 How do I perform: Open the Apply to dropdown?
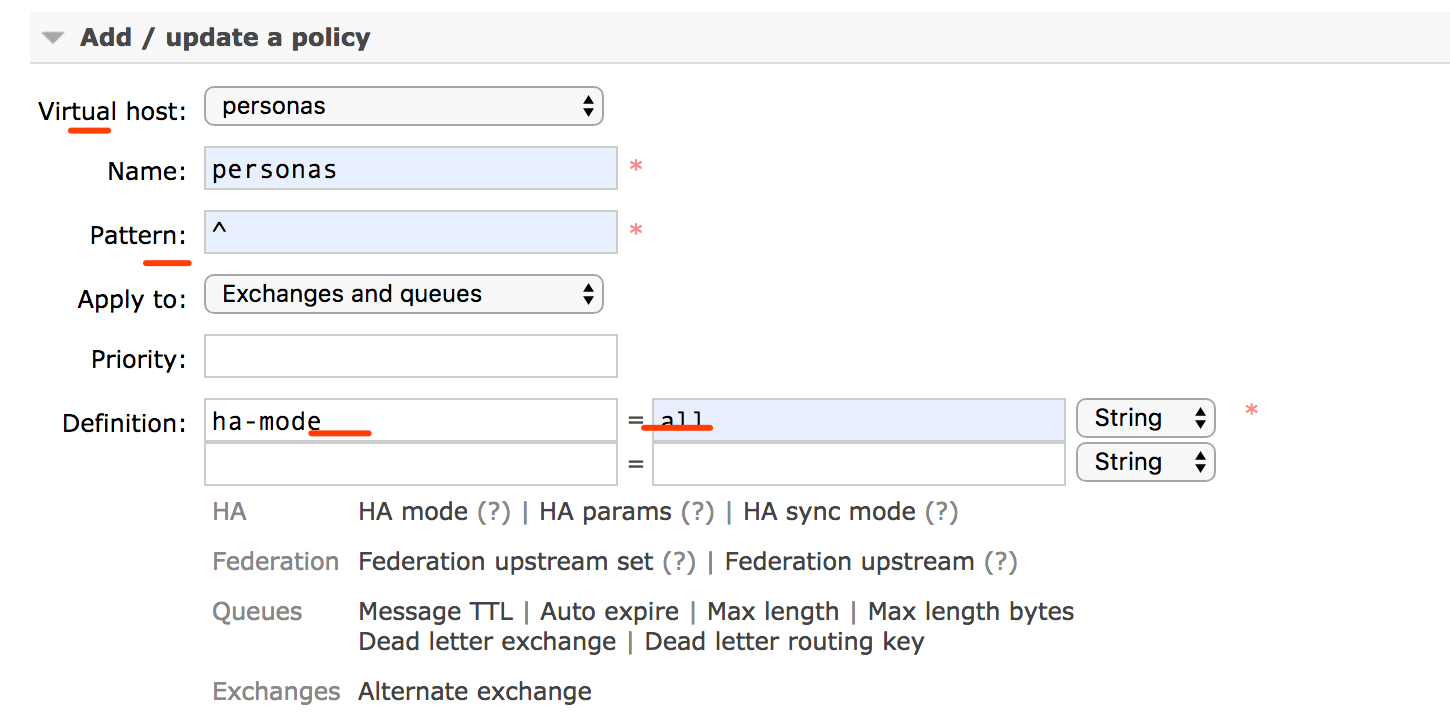pos(403,294)
